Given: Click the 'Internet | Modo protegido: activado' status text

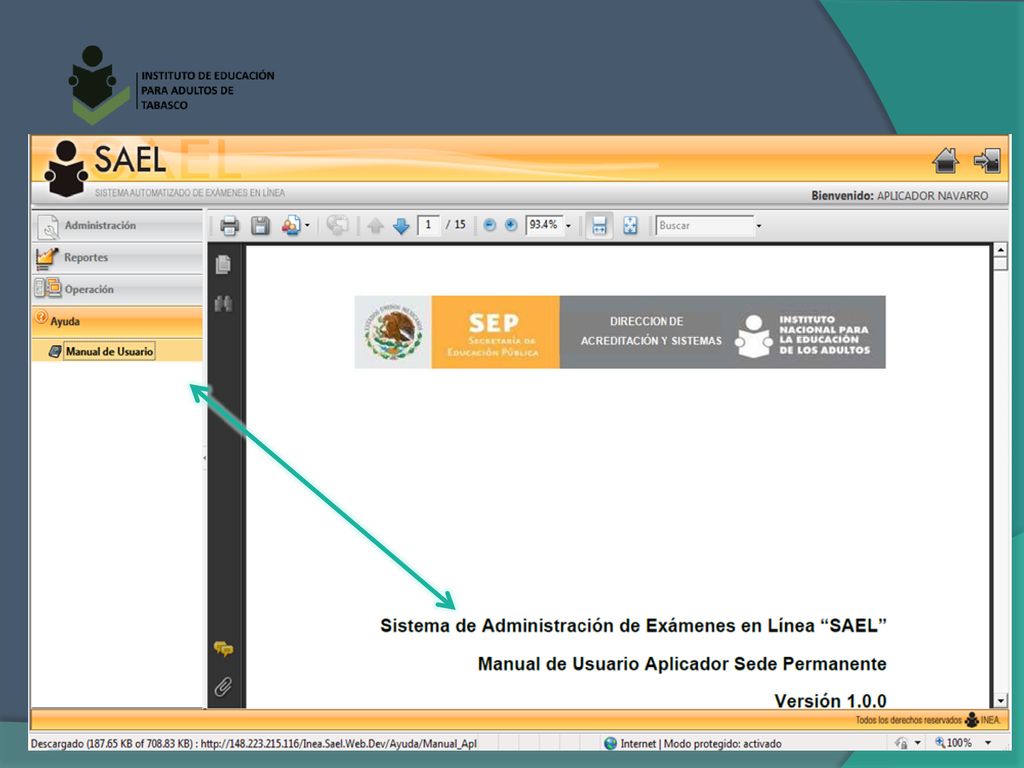Looking at the screenshot, I should (701, 743).
